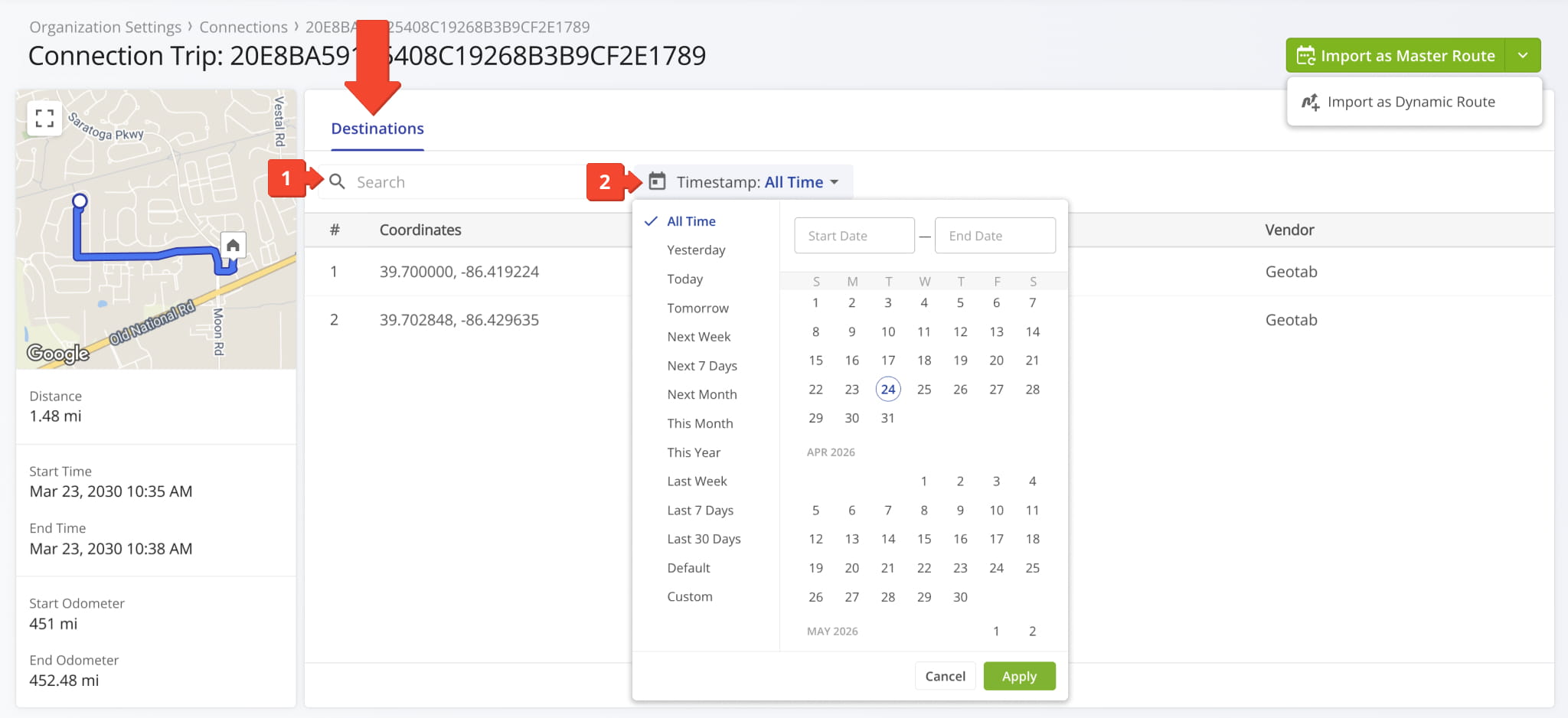Open the Import as Master Route dropdown arrow
This screenshot has width=1568, height=718.
pos(1522,56)
